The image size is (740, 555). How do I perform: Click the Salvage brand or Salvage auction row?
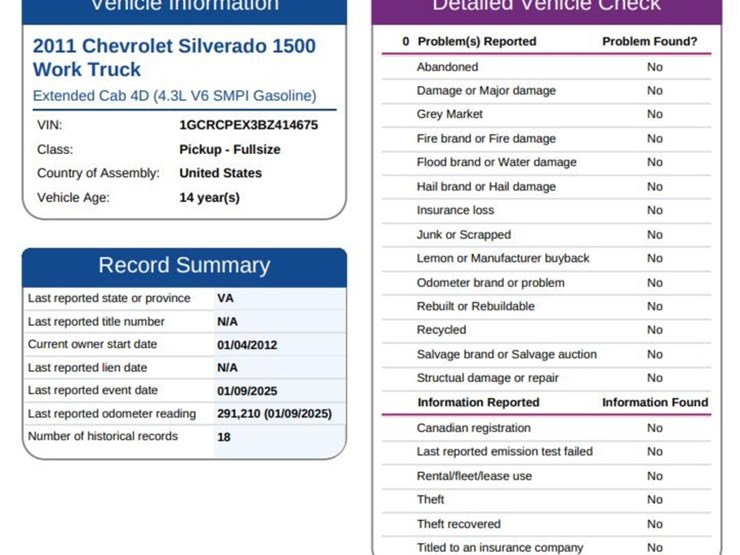[x=506, y=355]
